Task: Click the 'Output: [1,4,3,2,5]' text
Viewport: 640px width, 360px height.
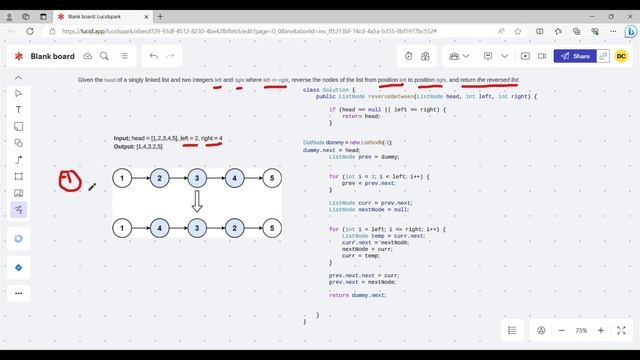Action: [138, 147]
